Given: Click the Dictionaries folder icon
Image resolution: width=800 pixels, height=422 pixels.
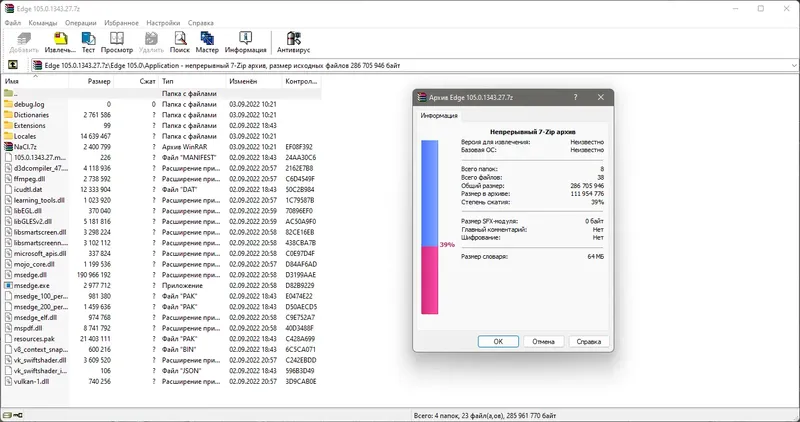Looking at the screenshot, I should 8,115.
